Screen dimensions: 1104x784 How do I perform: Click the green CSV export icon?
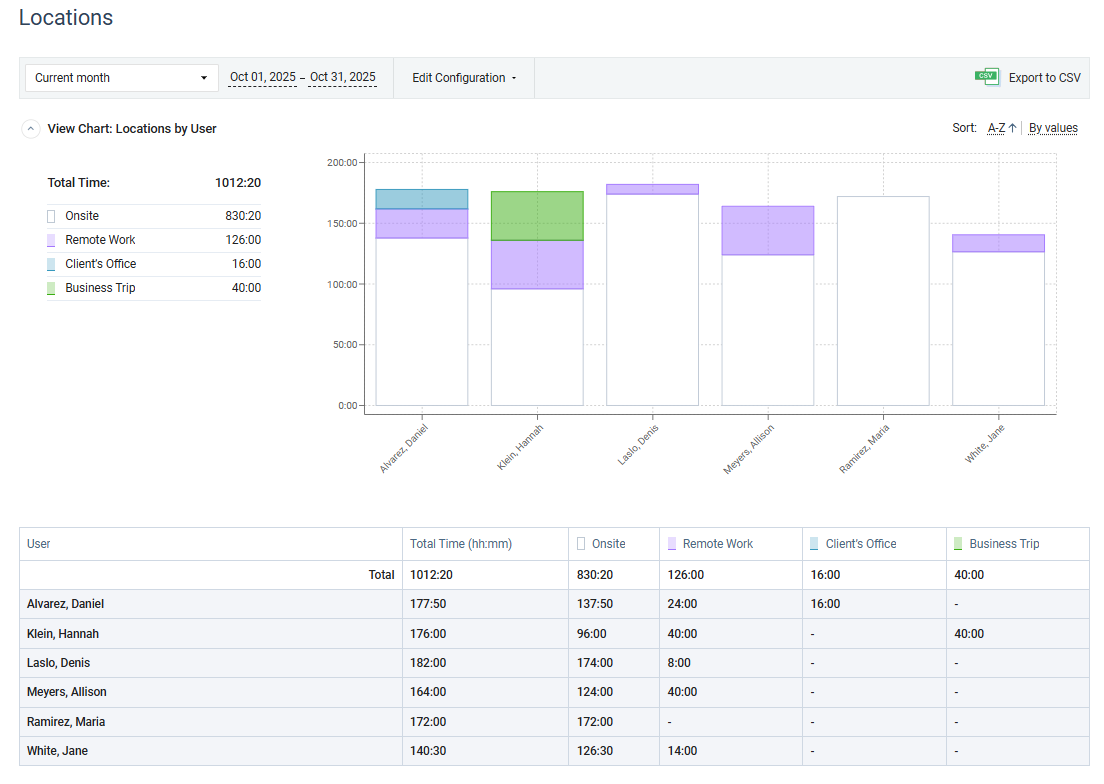[x=987, y=77]
